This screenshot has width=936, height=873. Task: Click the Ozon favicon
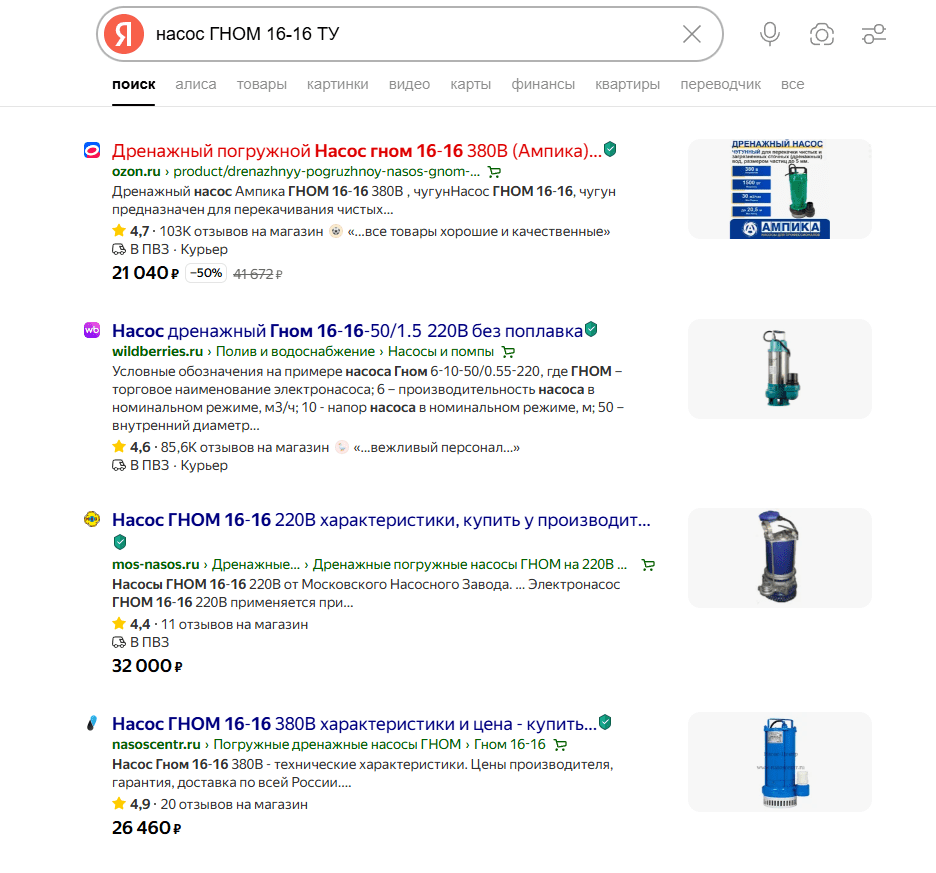[92, 151]
